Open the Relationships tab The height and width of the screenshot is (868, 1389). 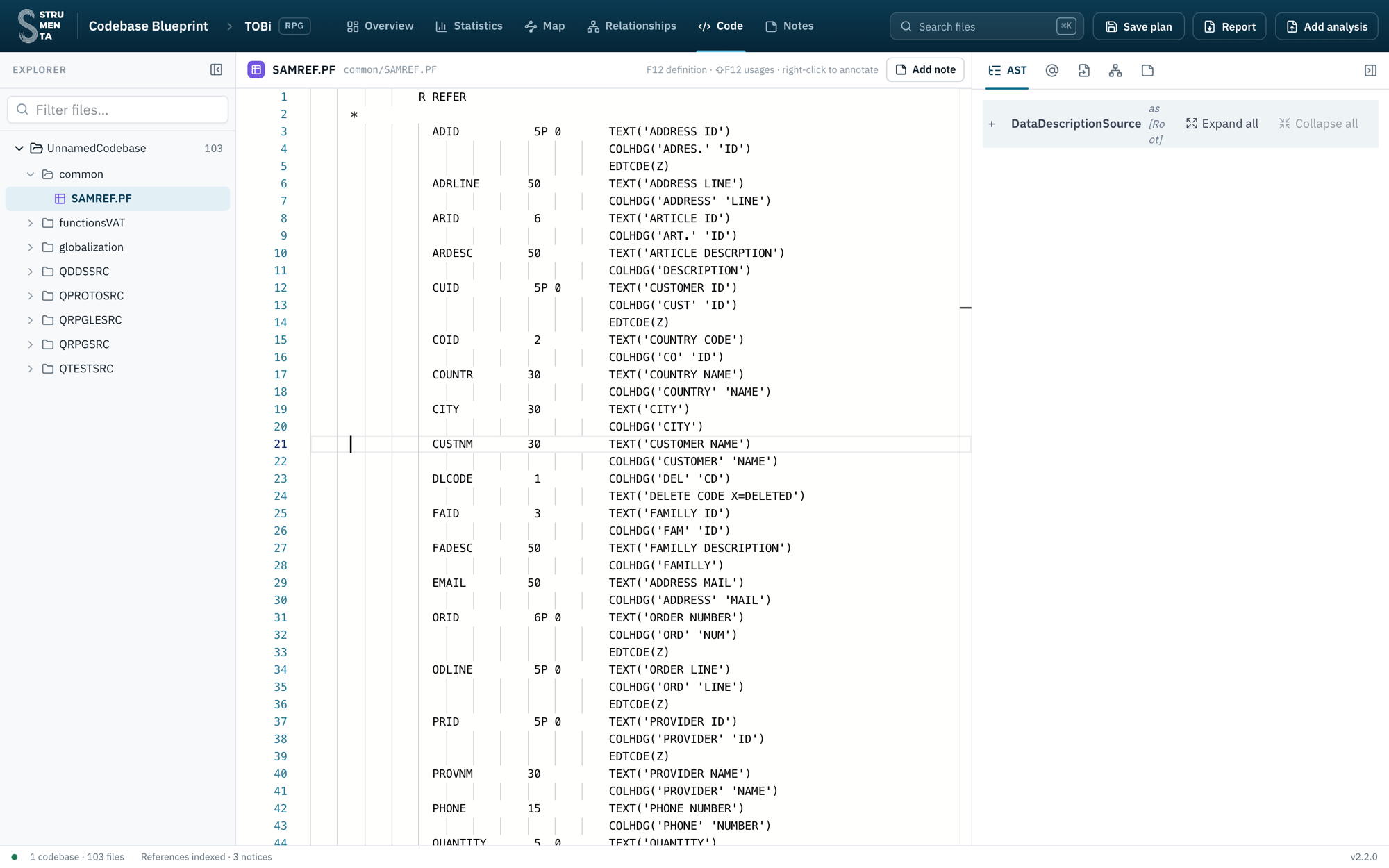[x=631, y=26]
